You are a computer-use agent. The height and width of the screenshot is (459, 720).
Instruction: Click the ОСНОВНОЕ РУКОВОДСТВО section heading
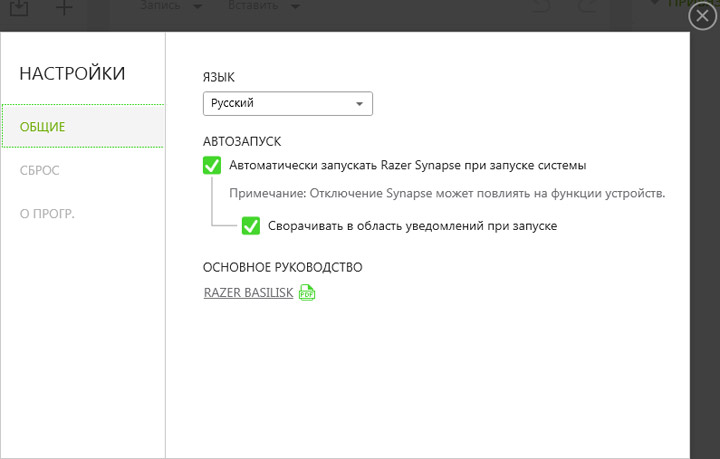[x=282, y=267]
